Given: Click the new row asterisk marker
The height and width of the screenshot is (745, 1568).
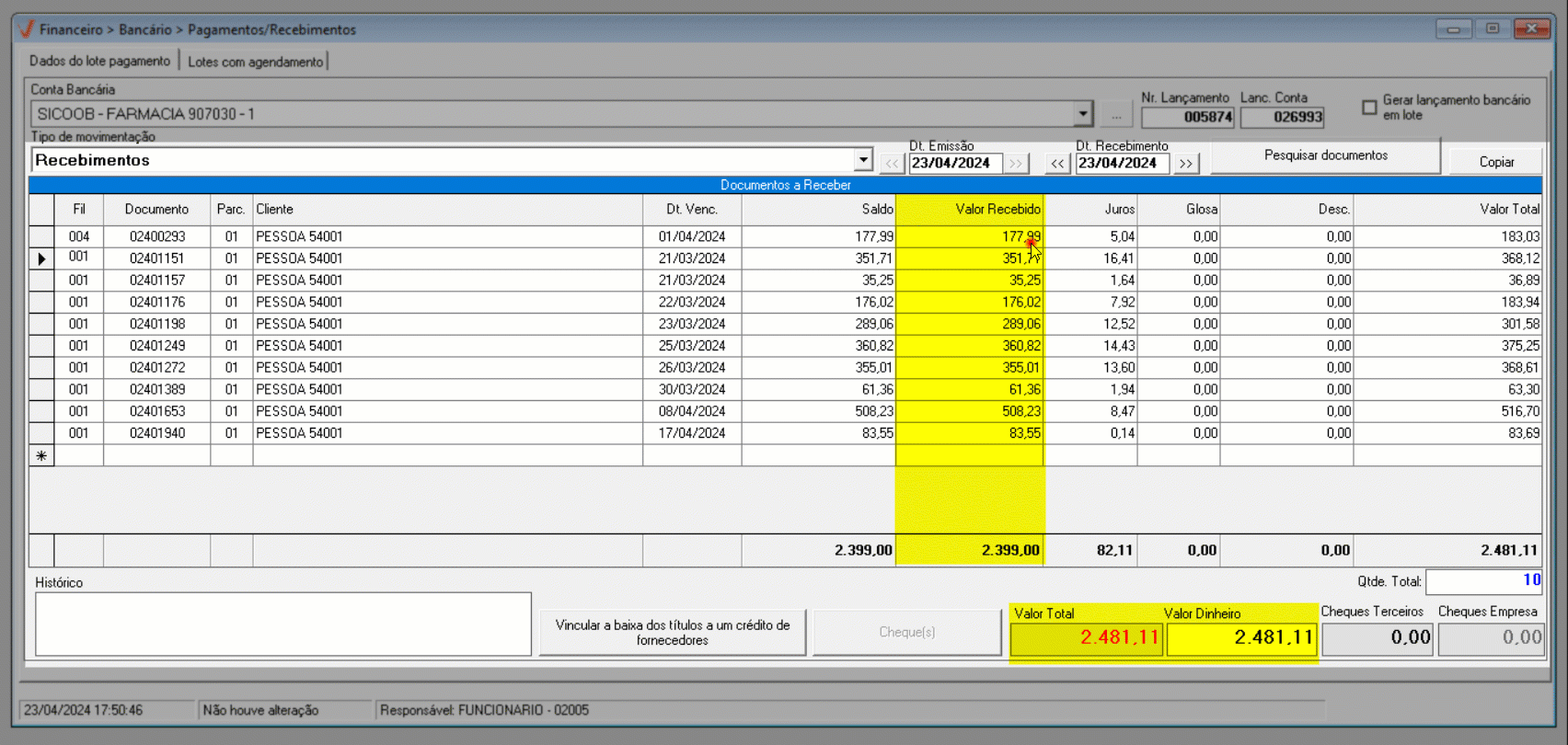Looking at the screenshot, I should click(41, 456).
